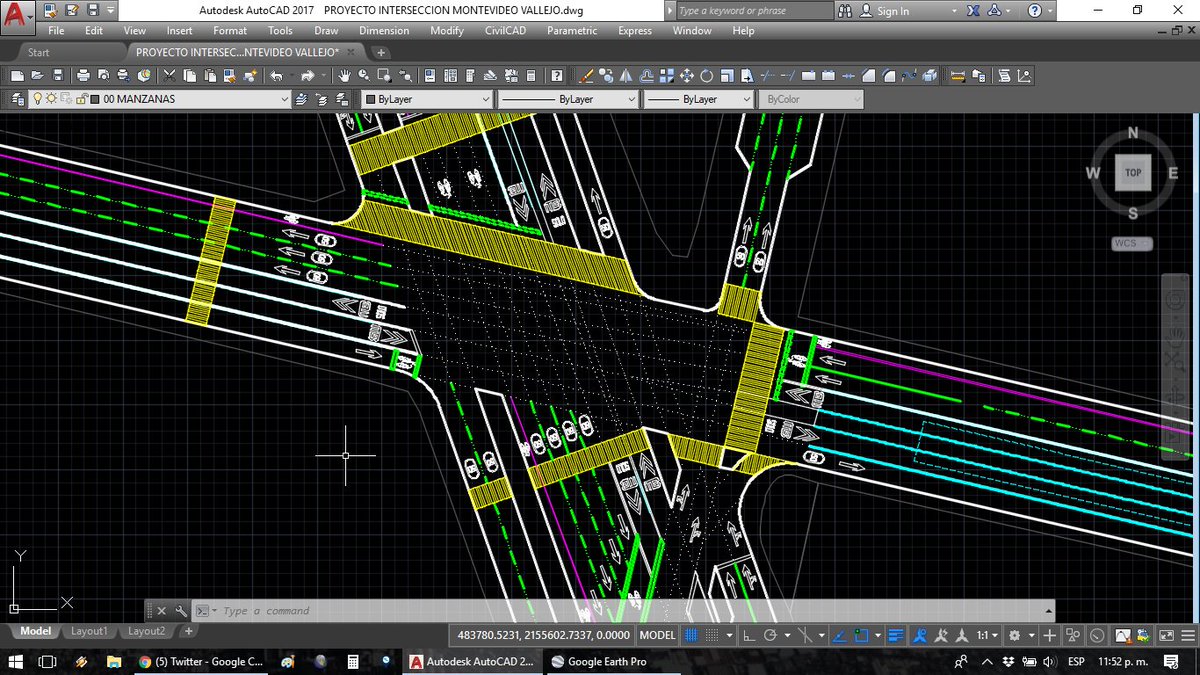Select the Zoom Window tool
The image size is (1200, 675).
tap(384, 75)
